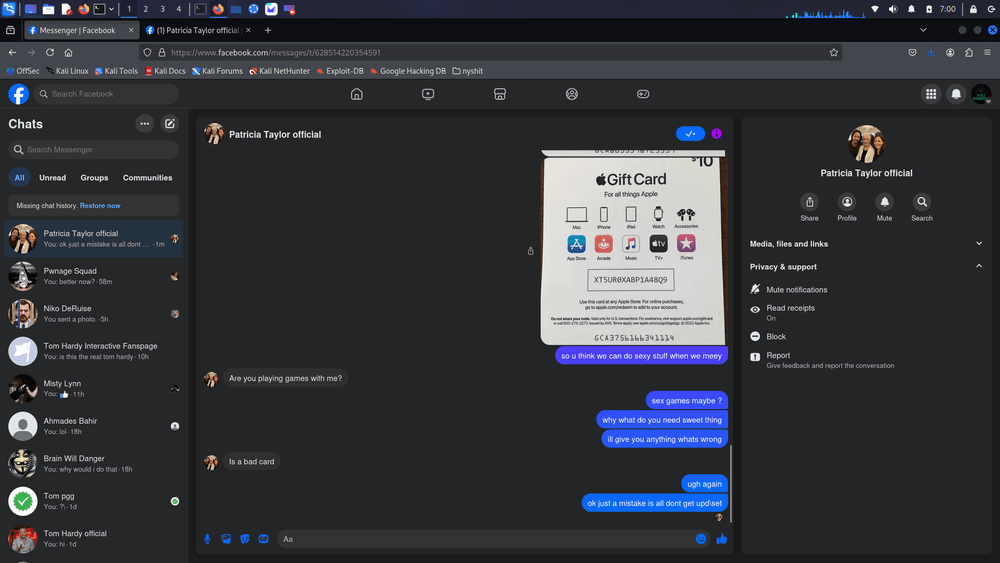
Task: Open Facebook notifications bell
Action: (956, 94)
